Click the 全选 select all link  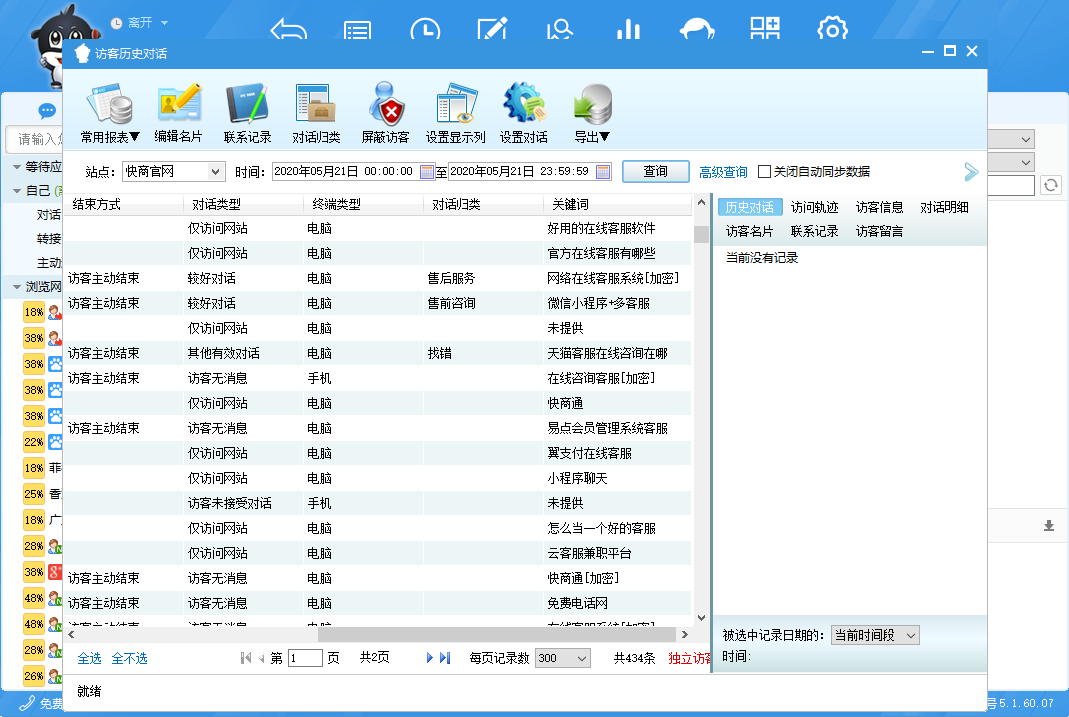[x=89, y=658]
